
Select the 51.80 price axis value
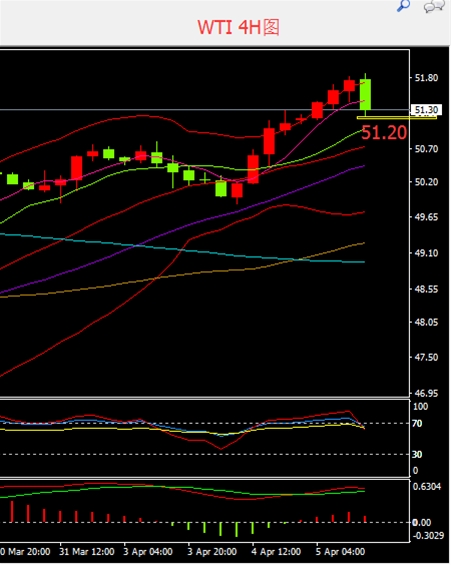pos(426,78)
